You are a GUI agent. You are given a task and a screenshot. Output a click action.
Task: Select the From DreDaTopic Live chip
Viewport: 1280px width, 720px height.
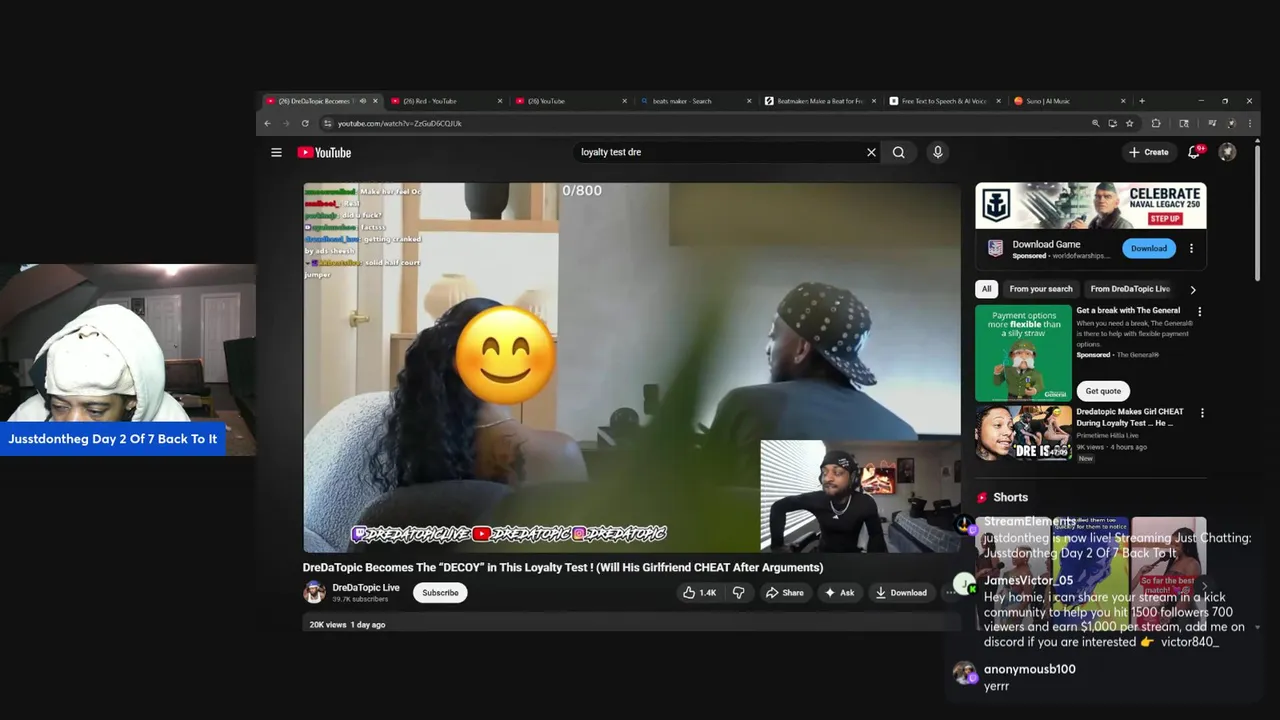coord(1130,289)
